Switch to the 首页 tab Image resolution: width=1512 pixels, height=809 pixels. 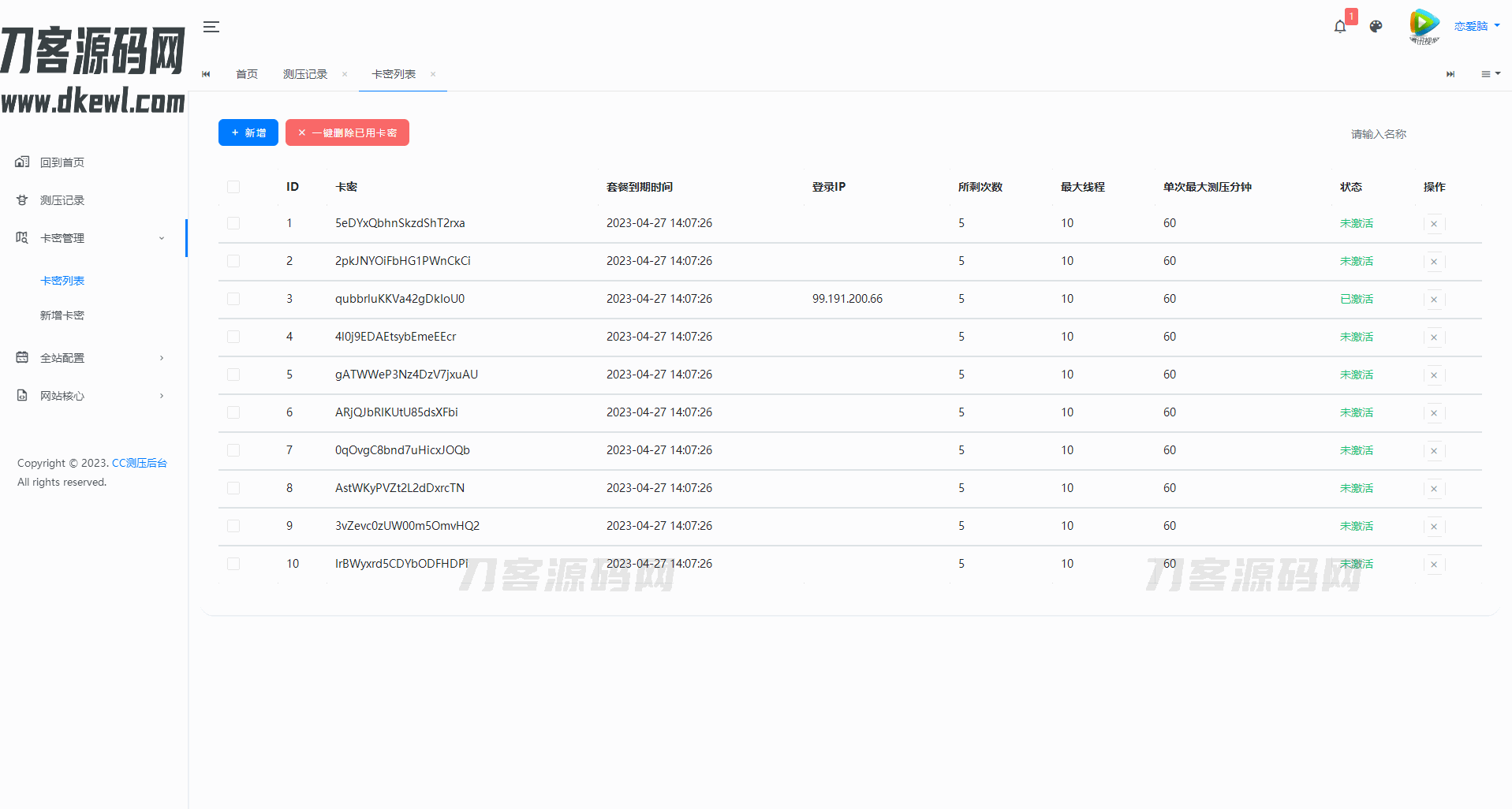(x=246, y=74)
